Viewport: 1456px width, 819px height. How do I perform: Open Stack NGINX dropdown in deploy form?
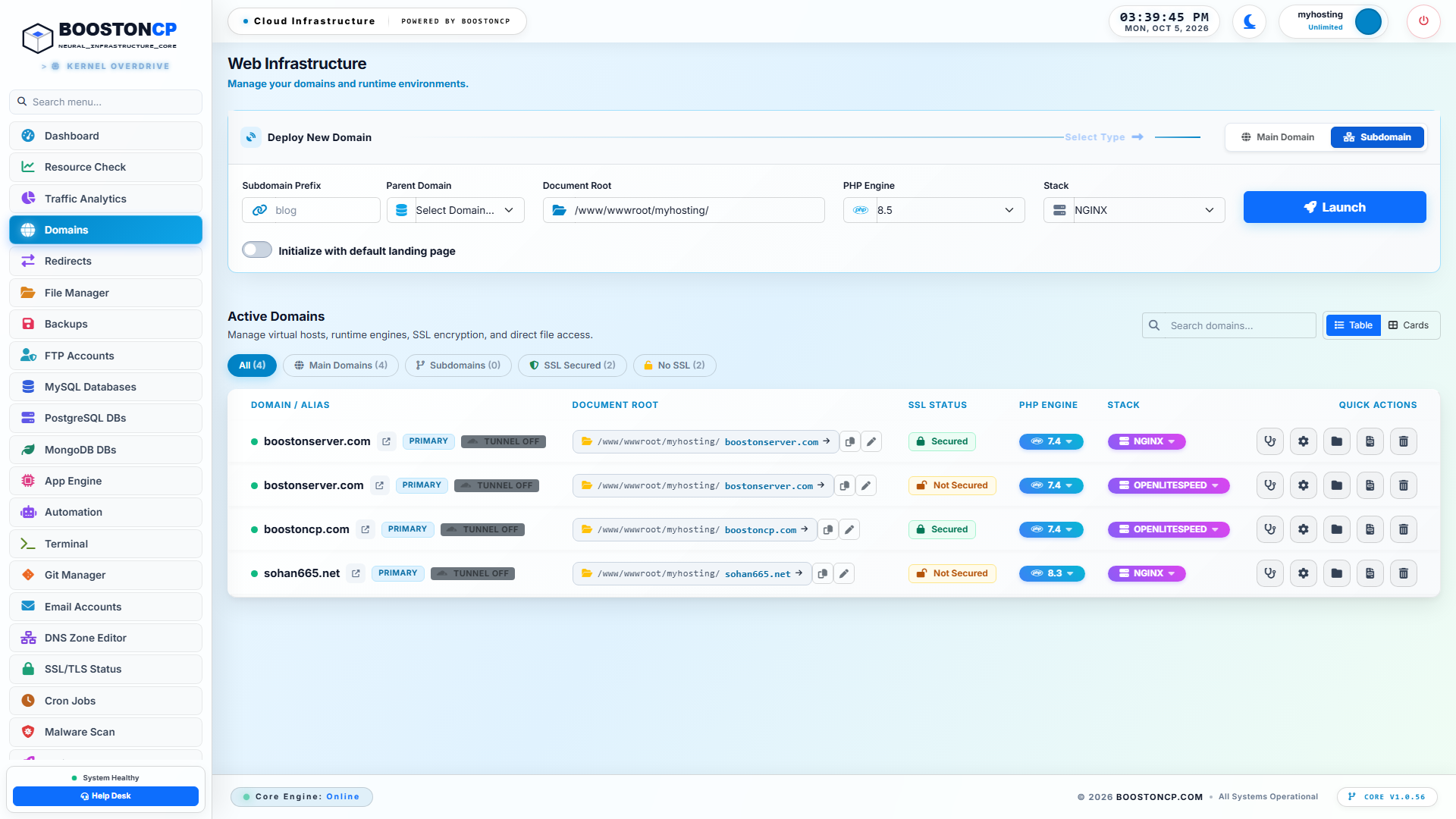(x=1134, y=210)
